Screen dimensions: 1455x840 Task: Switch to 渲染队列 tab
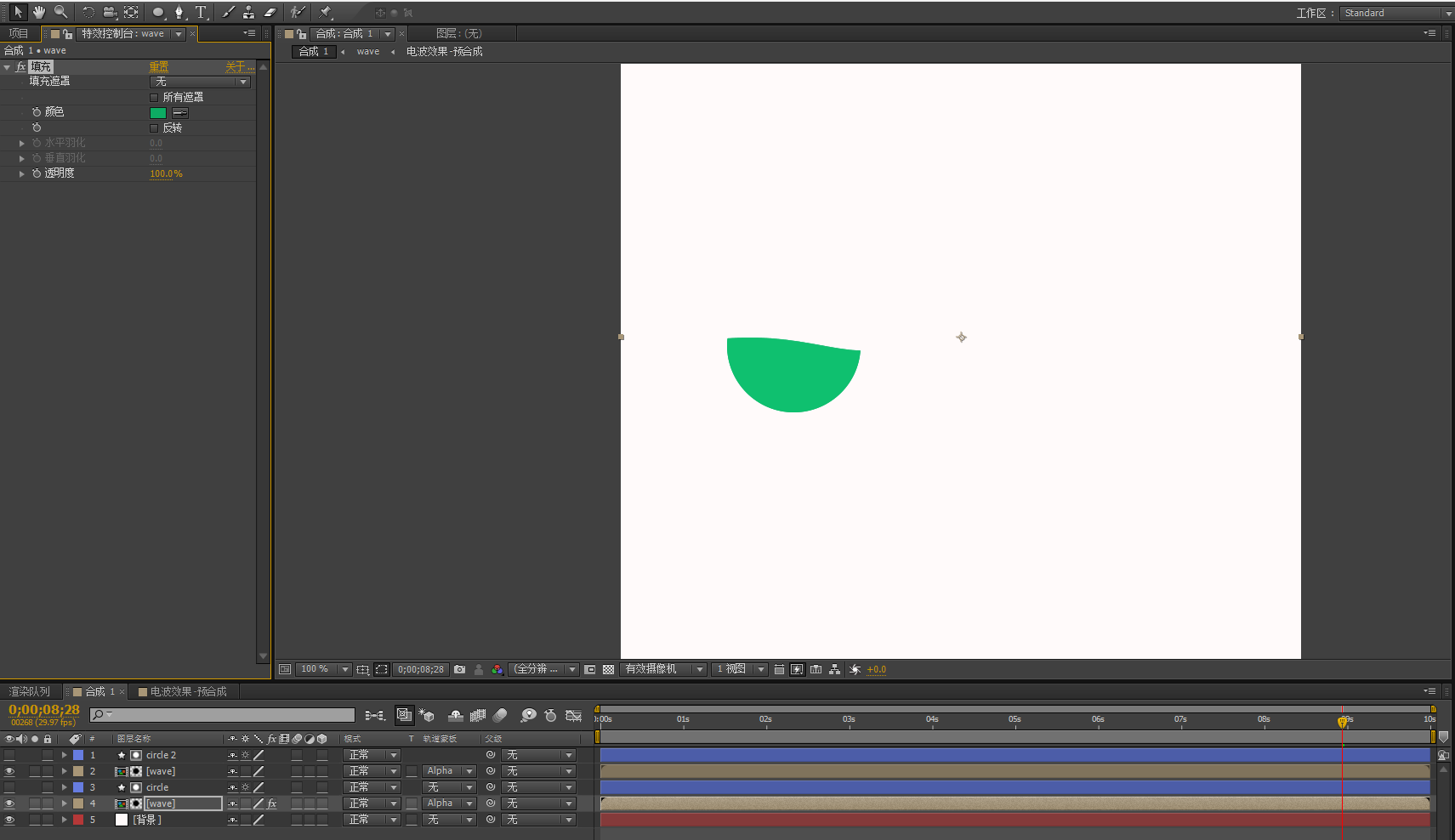30,691
